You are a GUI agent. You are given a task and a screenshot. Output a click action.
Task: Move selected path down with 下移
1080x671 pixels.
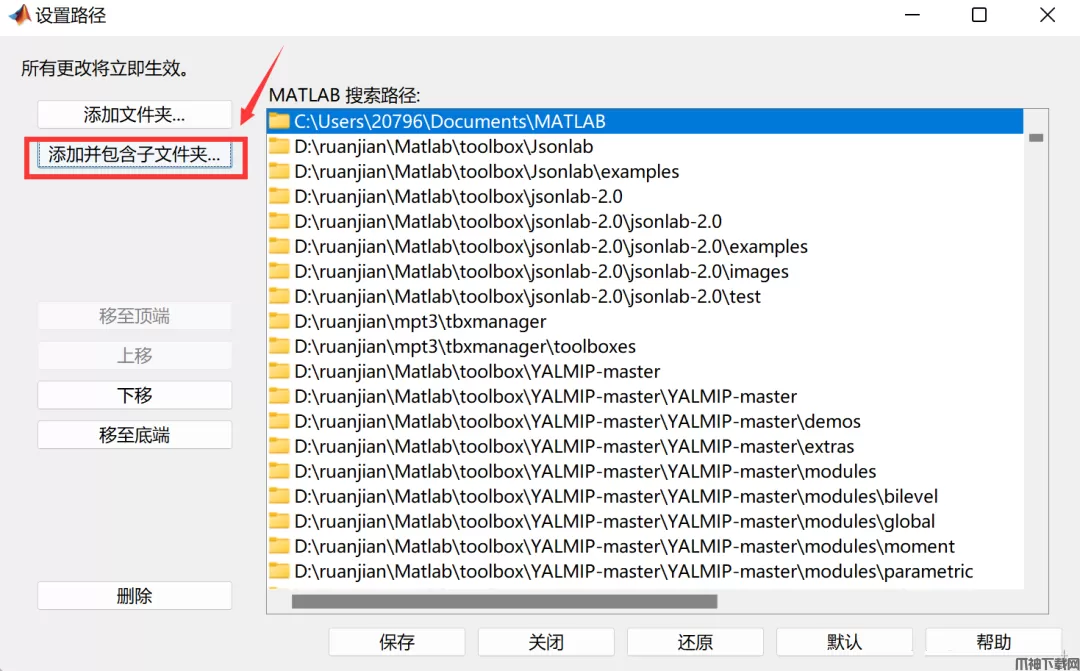[x=134, y=395]
